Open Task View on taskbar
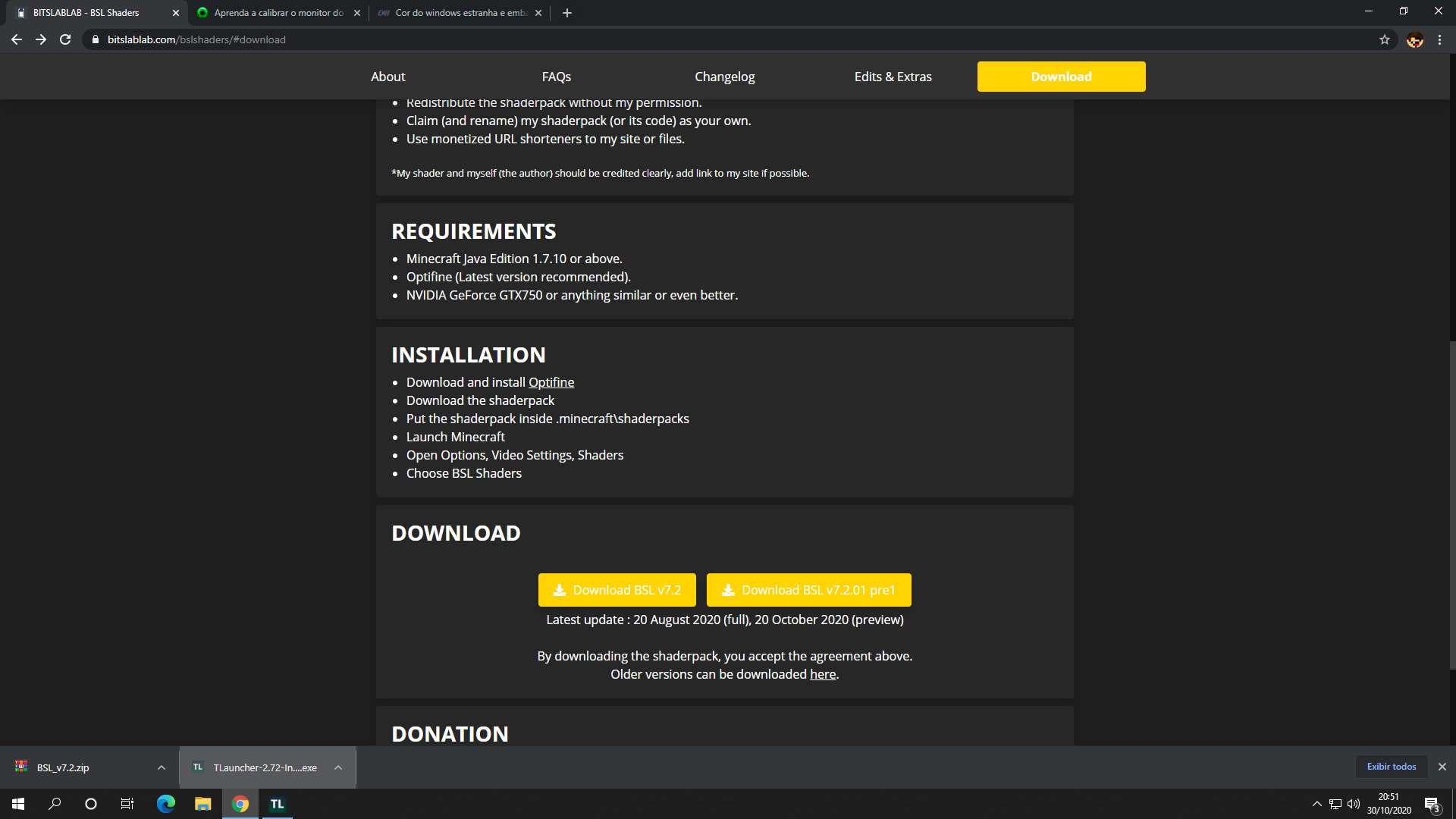The width and height of the screenshot is (1456, 819). 127,804
